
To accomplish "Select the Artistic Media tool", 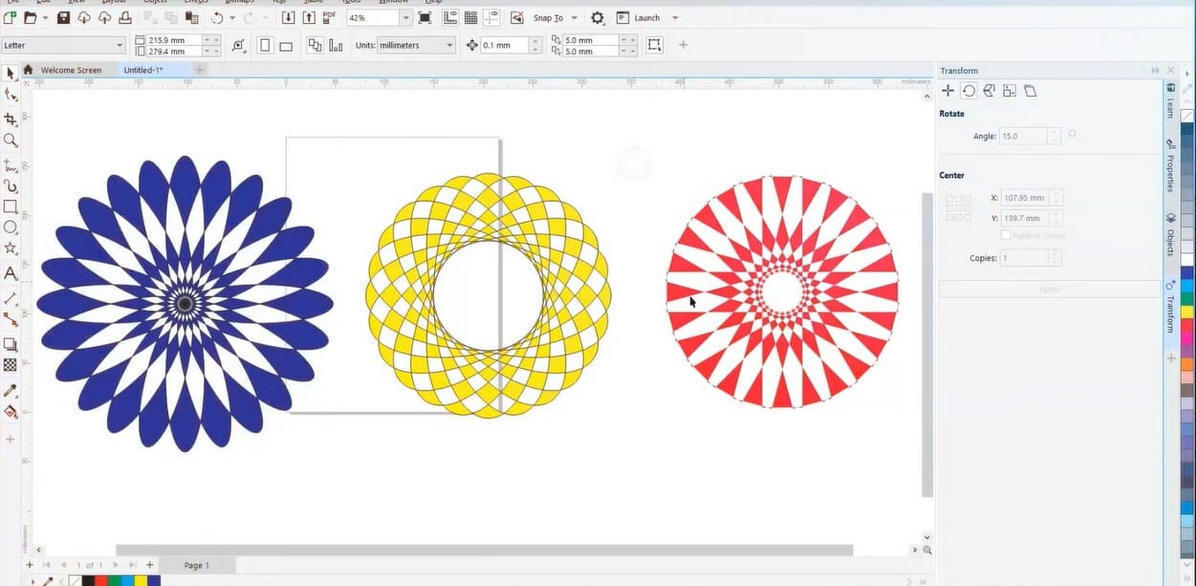I will click(10, 186).
